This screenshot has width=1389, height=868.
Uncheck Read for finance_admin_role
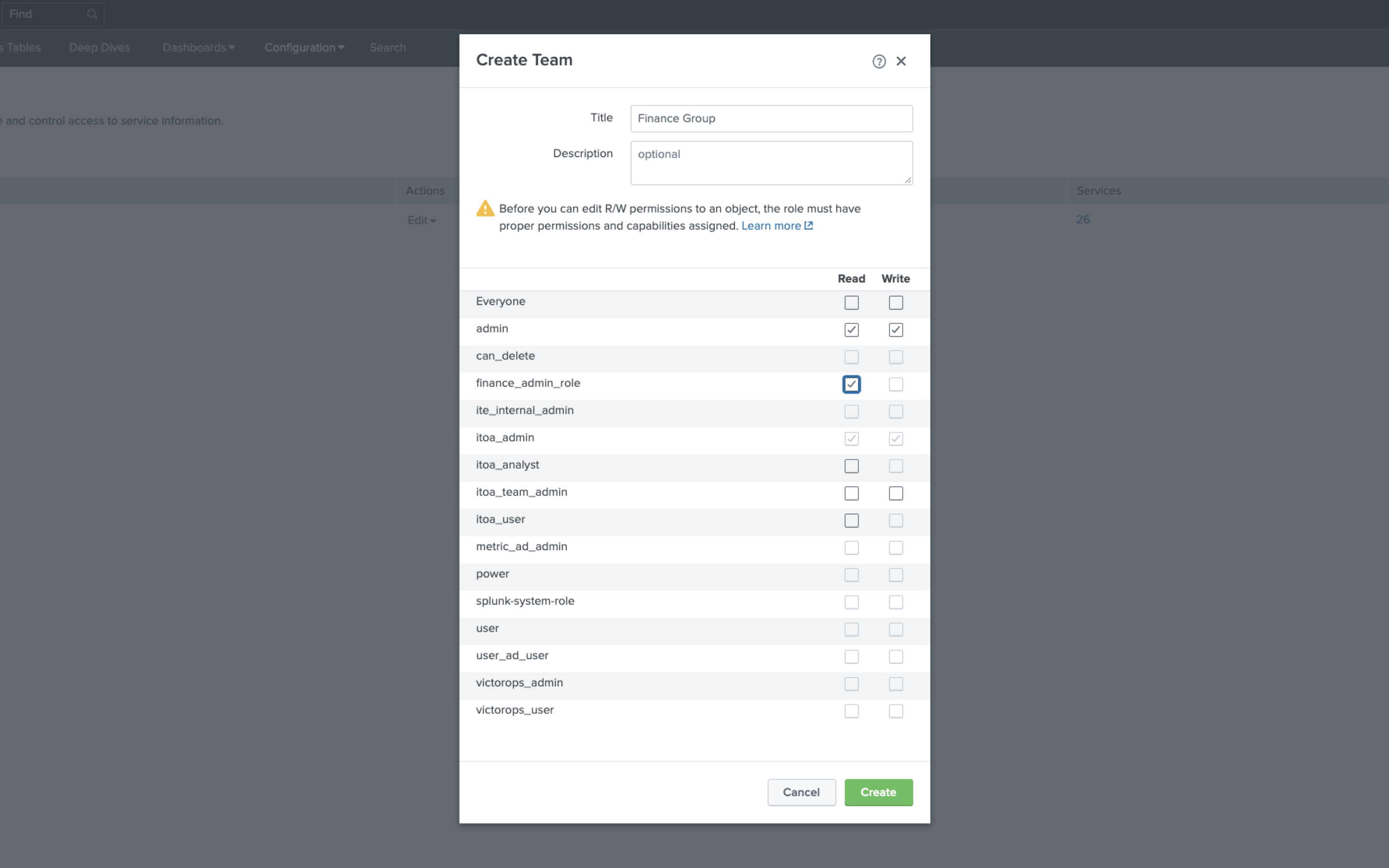[851, 385]
